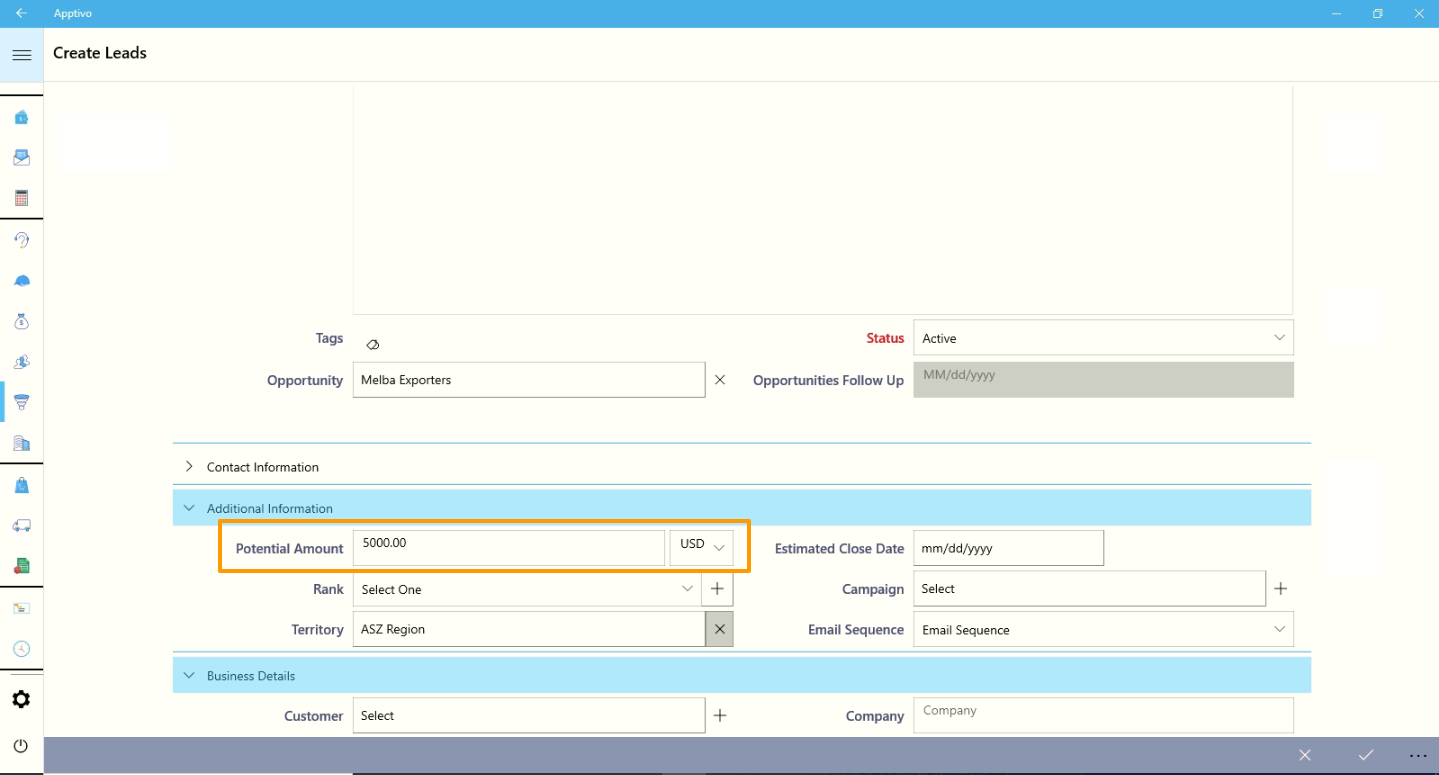1439x775 pixels.
Task: Expand the Contact Information section
Action: pyautogui.click(x=262, y=467)
